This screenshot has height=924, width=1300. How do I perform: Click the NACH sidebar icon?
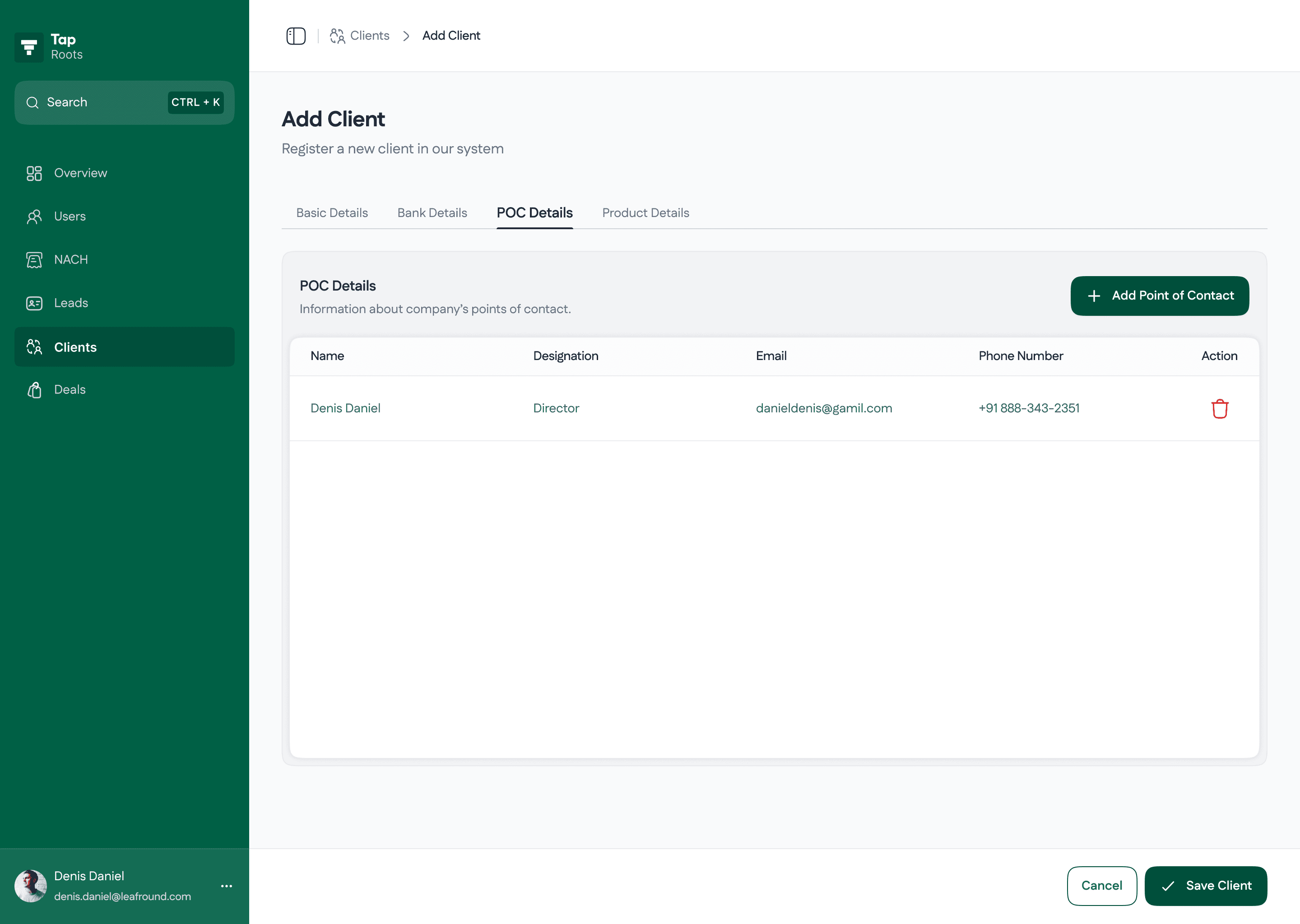click(x=34, y=260)
